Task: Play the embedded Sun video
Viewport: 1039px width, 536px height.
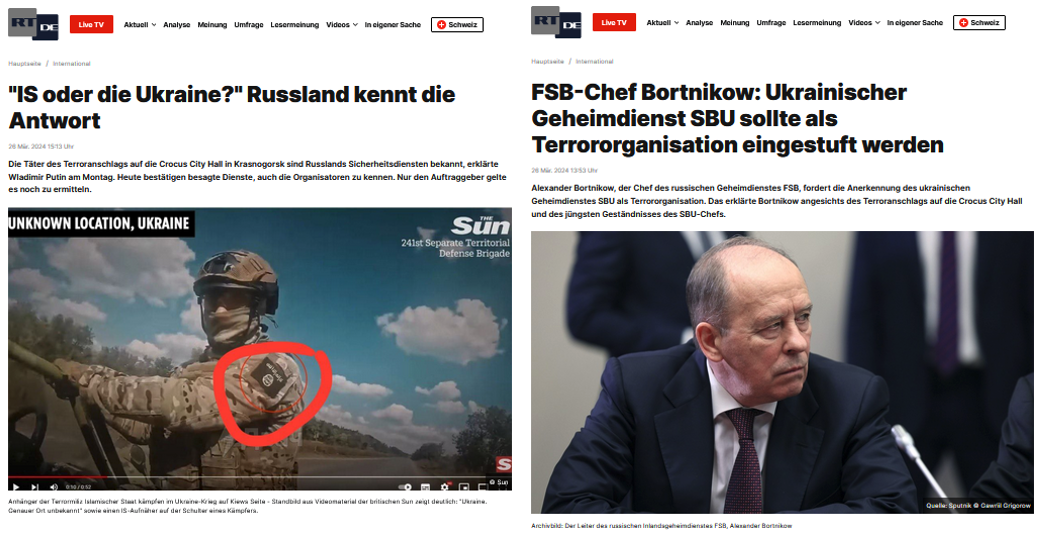Action: coord(16,487)
